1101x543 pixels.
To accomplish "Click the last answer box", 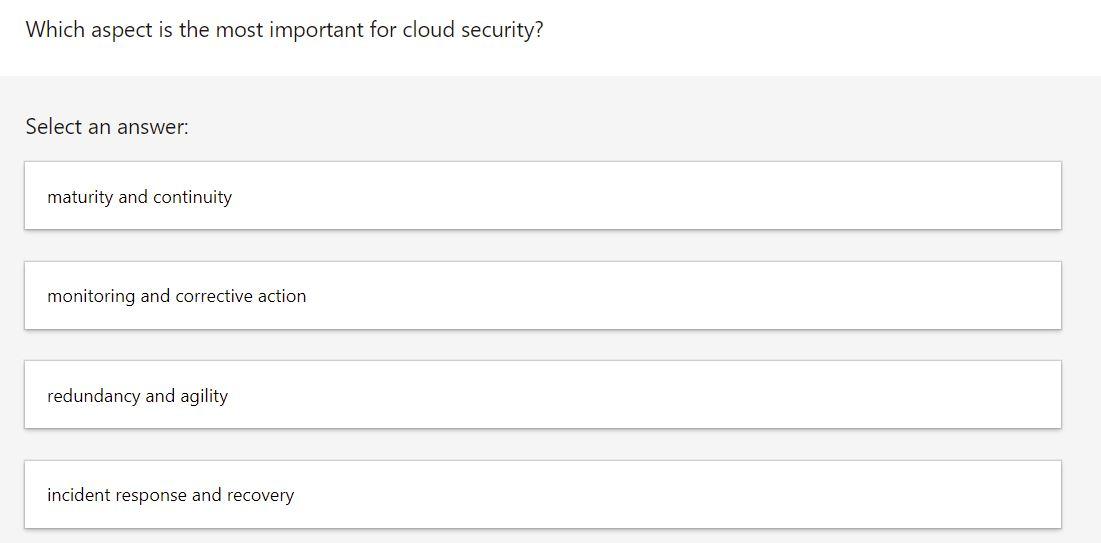I will 542,495.
